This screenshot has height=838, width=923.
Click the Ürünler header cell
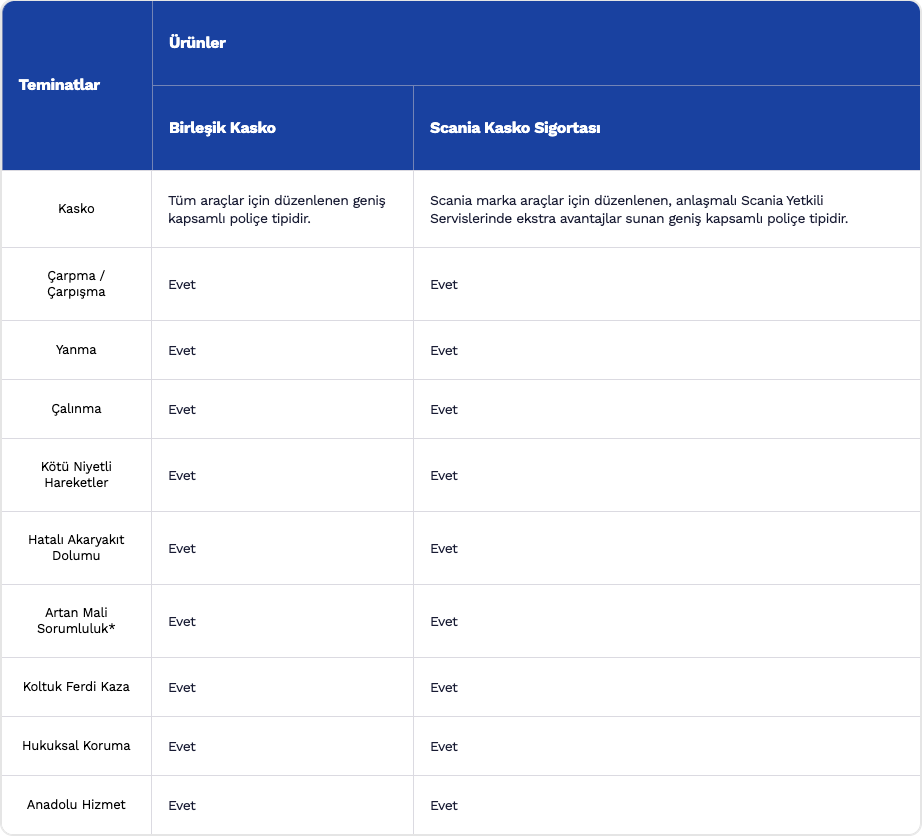197,43
